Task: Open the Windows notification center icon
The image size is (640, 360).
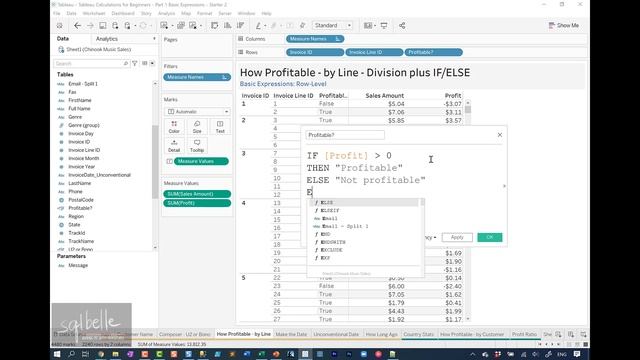Action: pos(577,354)
